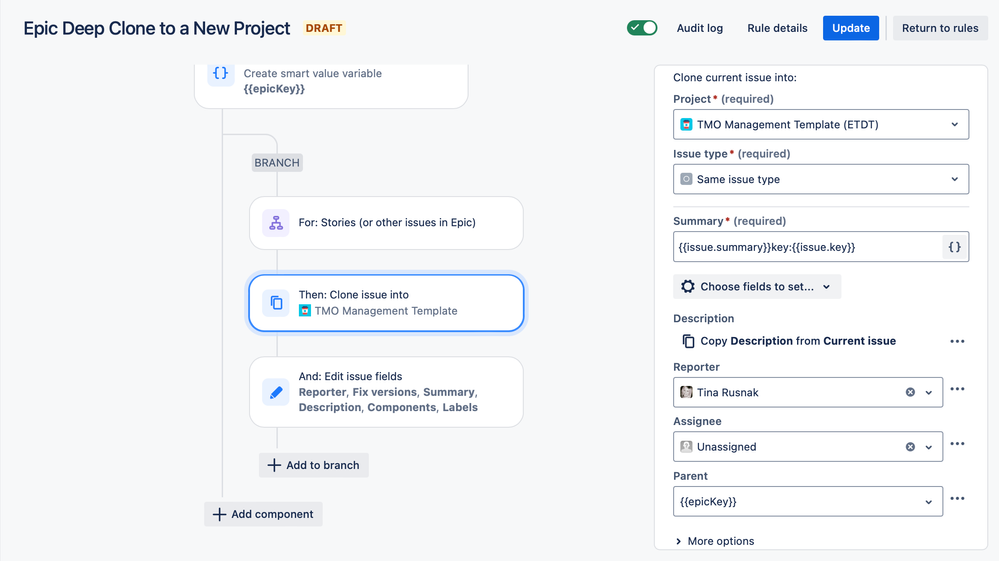
Task: Open the Assignee field's three-dot menu
Action: pyautogui.click(x=957, y=444)
